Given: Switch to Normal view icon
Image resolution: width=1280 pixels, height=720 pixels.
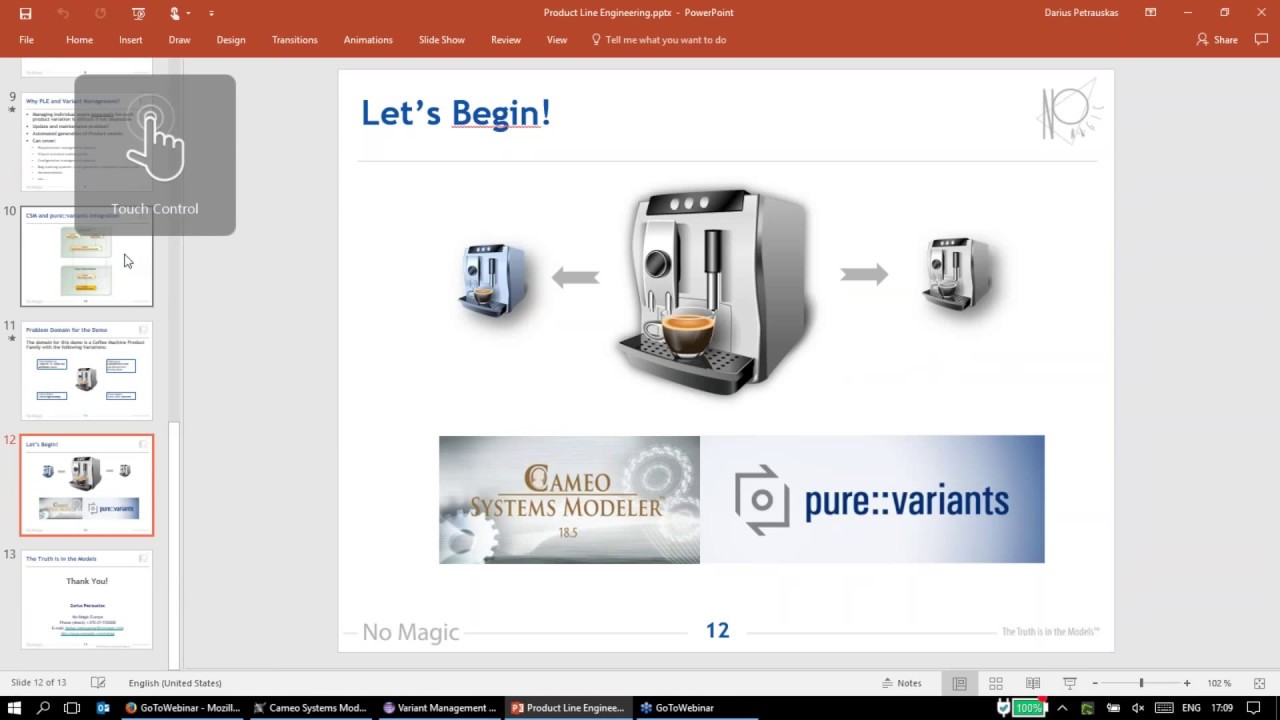Looking at the screenshot, I should [x=959, y=683].
